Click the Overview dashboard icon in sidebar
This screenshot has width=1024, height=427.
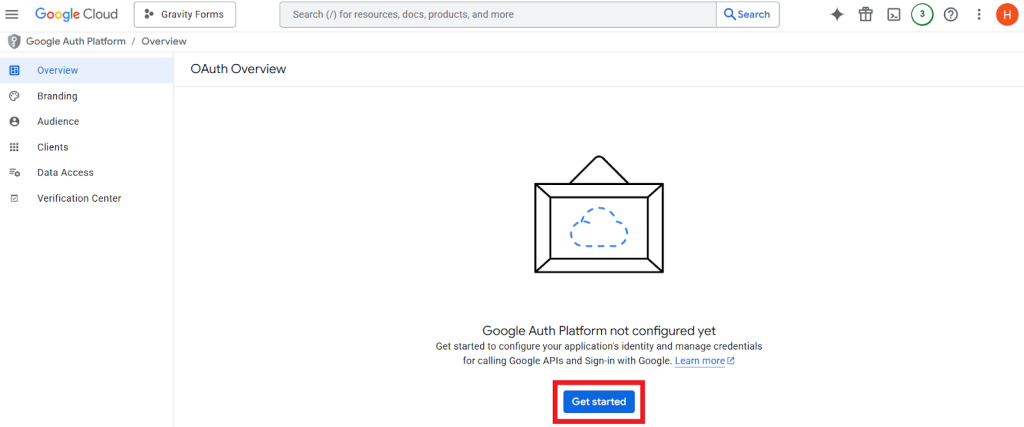(x=14, y=70)
